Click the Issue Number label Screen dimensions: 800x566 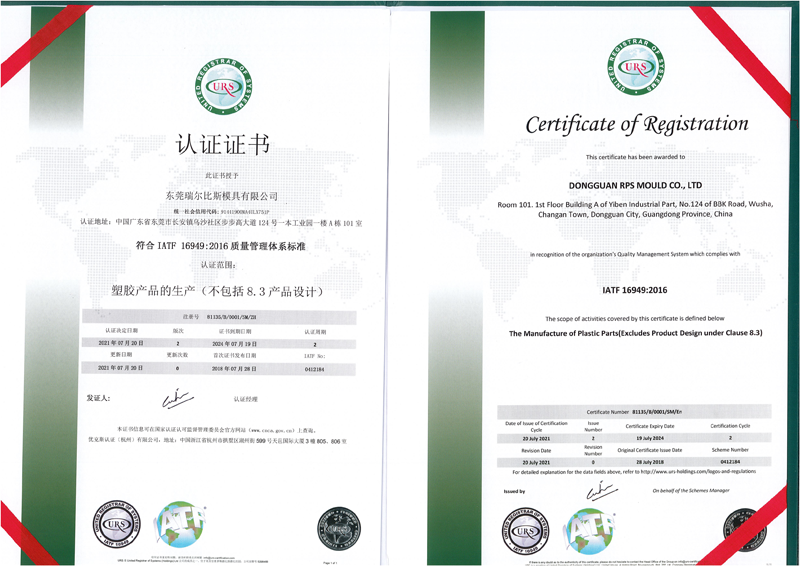tap(593, 426)
